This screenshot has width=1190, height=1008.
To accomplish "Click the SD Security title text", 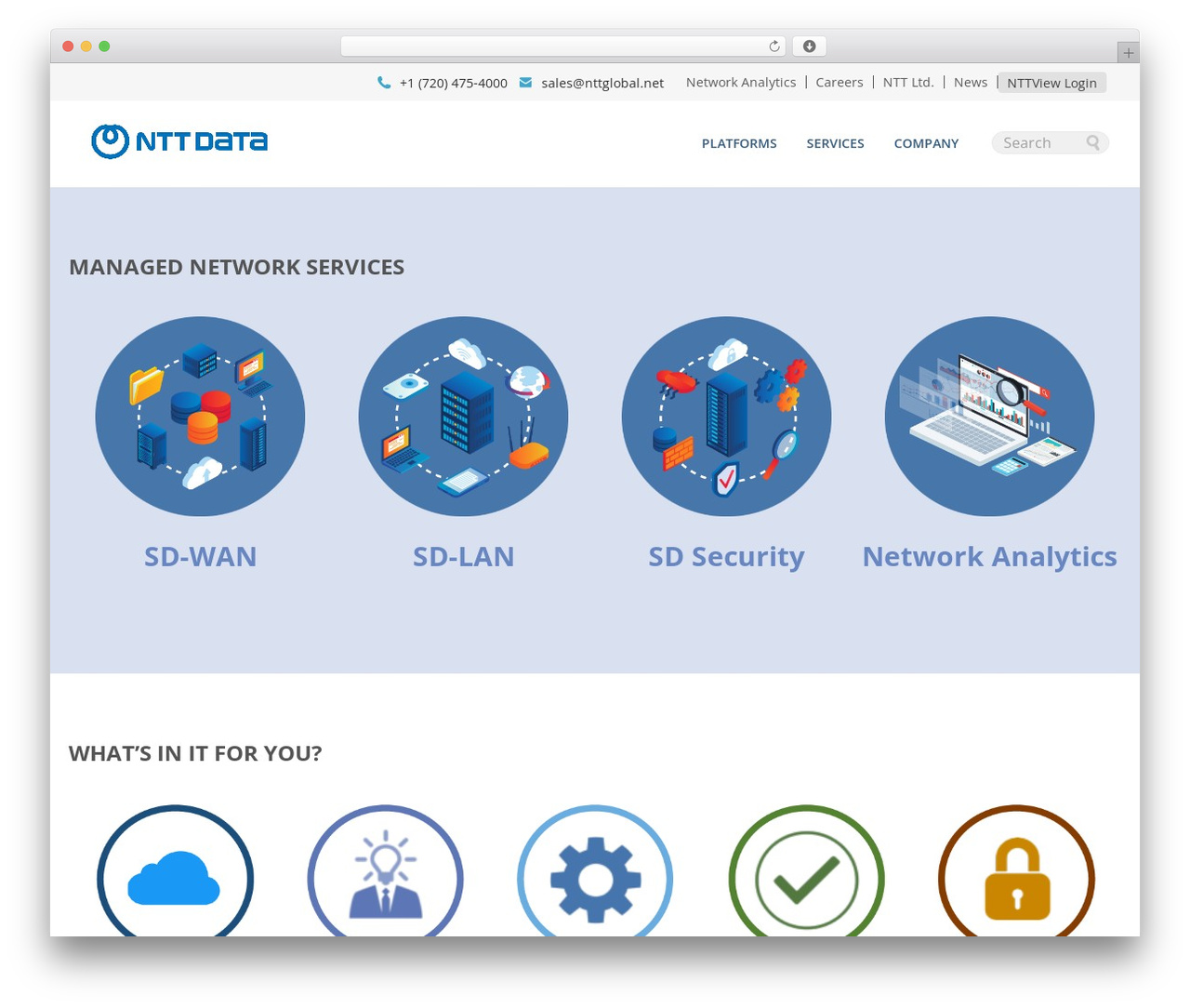I will [726, 556].
